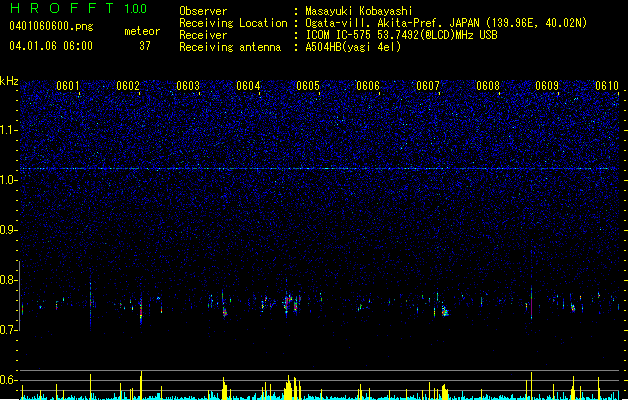Click the HROFFT 1.0.0 title text
The height and width of the screenshot is (400, 629).
79,8
